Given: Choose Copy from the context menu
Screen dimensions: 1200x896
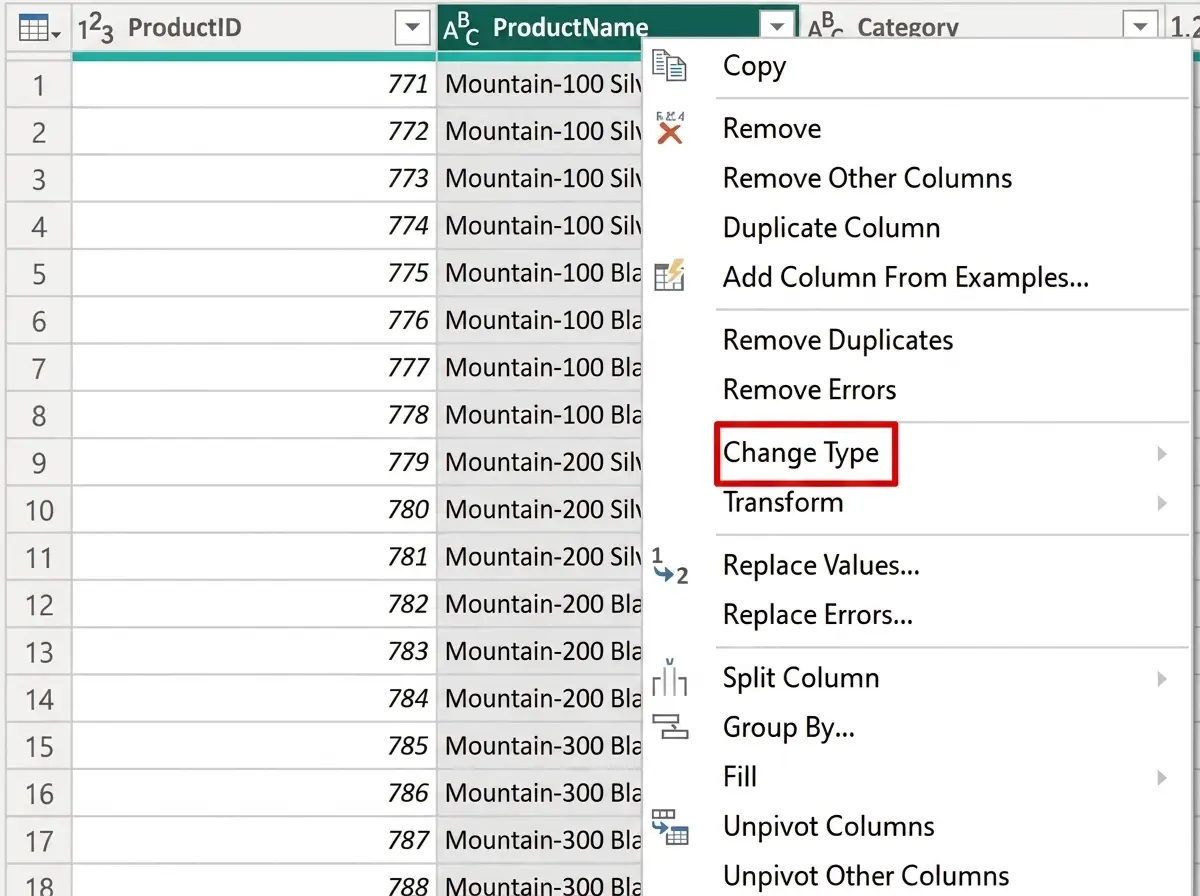Looking at the screenshot, I should tap(754, 67).
